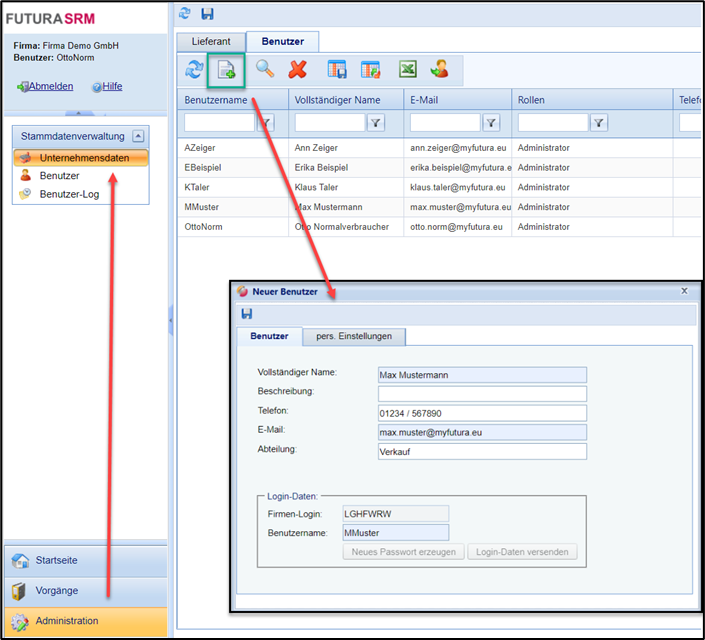Open the Hilfe link
Image resolution: width=705 pixels, height=640 pixels.
[x=112, y=87]
